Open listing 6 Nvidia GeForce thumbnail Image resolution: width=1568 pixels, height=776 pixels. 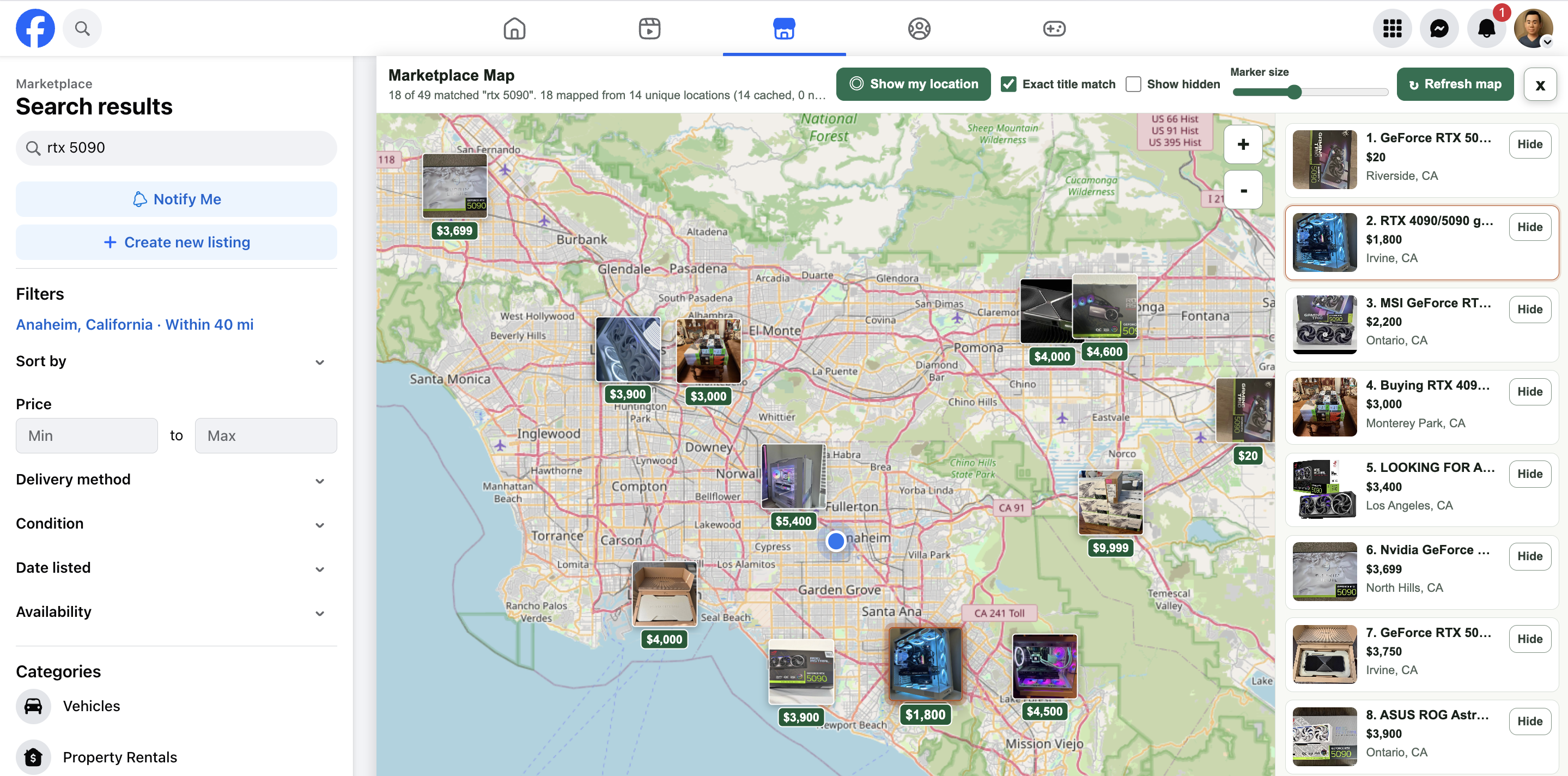1324,572
